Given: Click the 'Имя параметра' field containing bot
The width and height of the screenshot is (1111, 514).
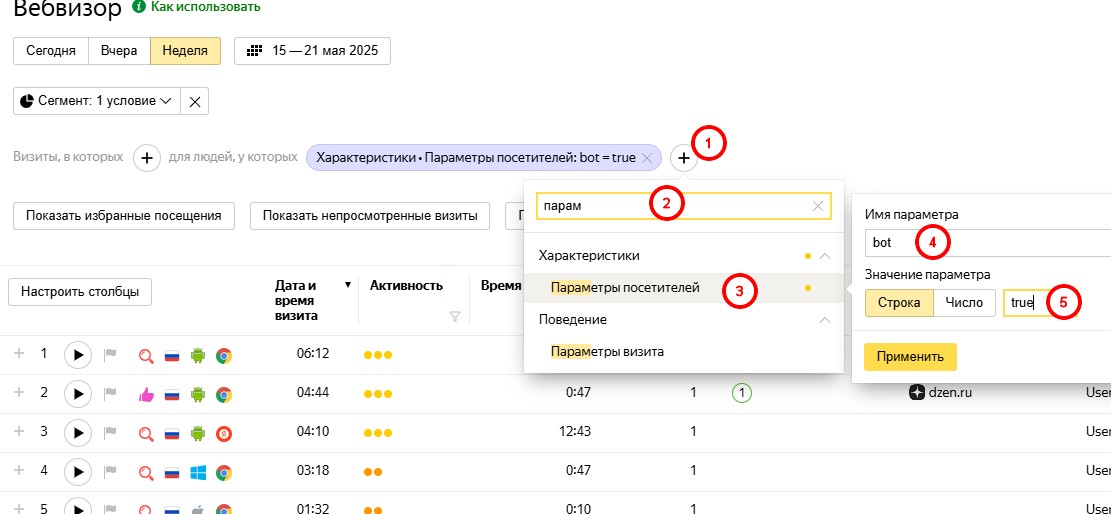Looking at the screenshot, I should [988, 242].
